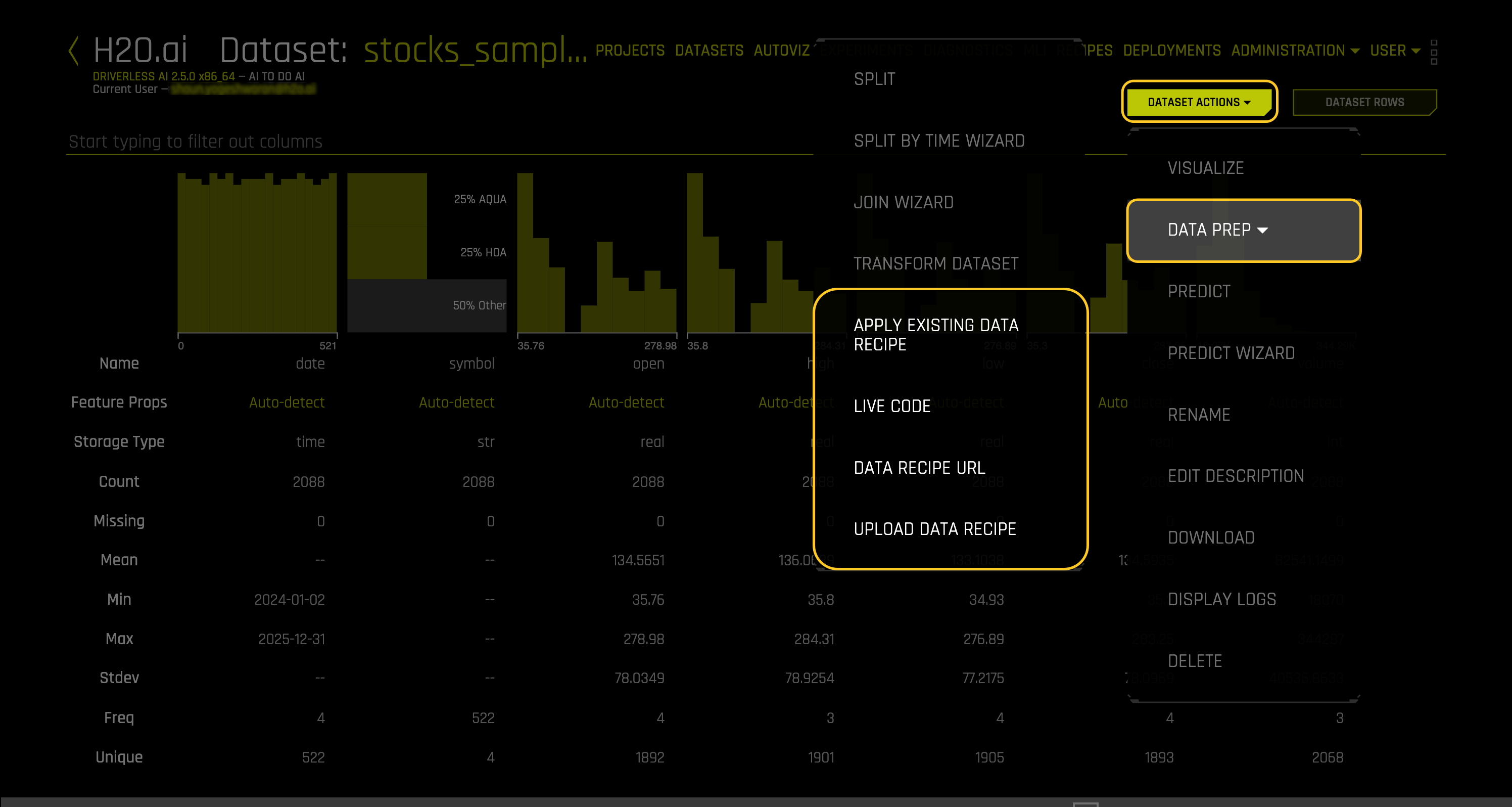The width and height of the screenshot is (1512, 807).
Task: Click the 'open' column name
Action: 648,364
